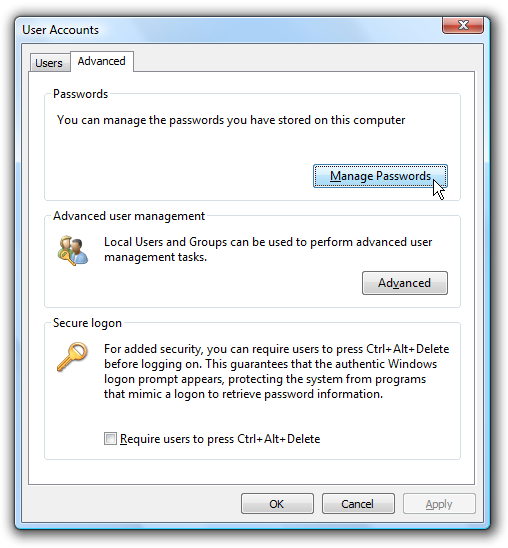Confirm changes with the OK button
508x548 pixels.
[277, 504]
